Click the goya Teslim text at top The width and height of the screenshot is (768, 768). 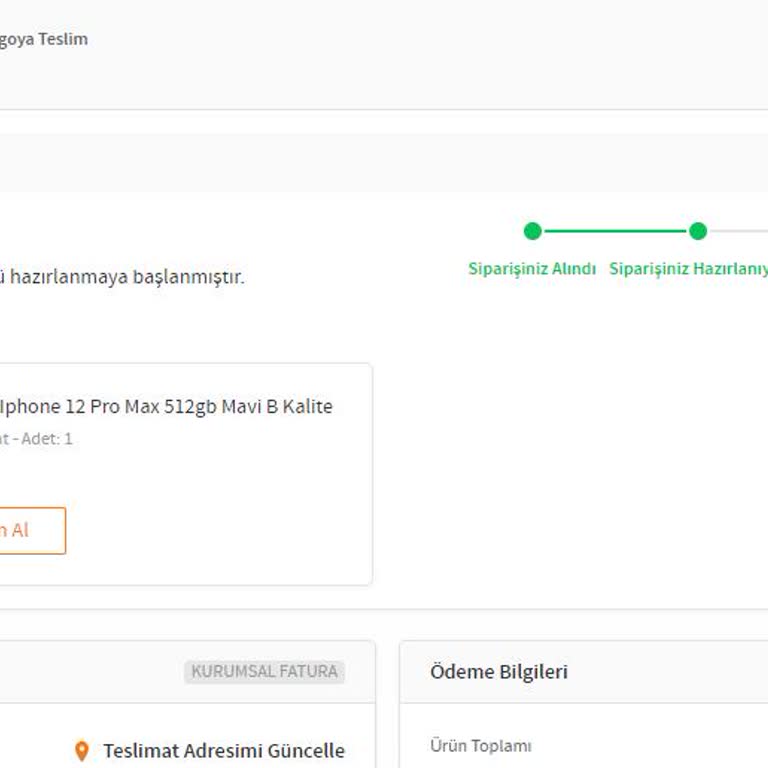click(x=44, y=39)
